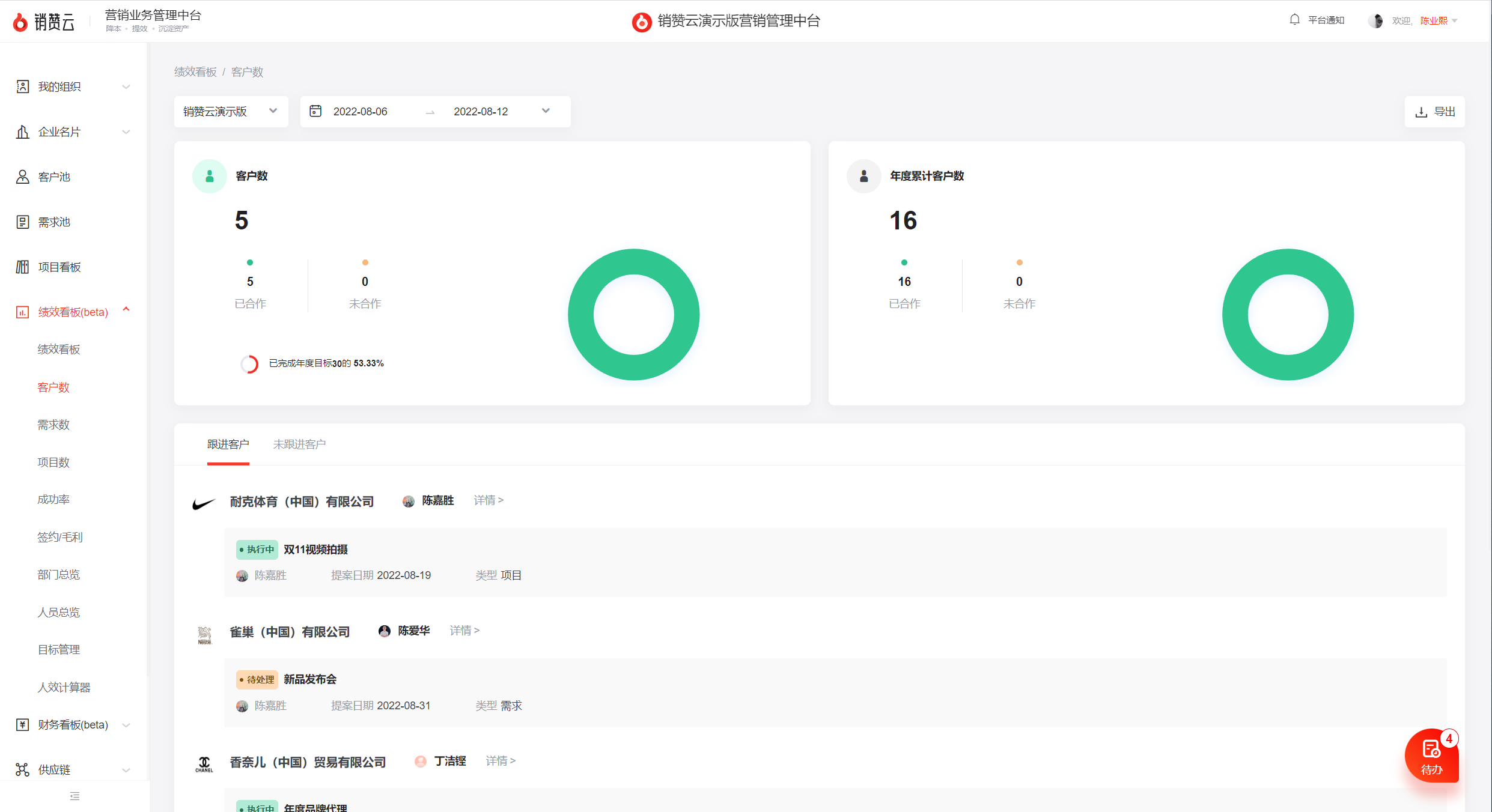Image resolution: width=1492 pixels, height=812 pixels.
Task: Click the 供应链 sidebar icon
Action: click(23, 769)
